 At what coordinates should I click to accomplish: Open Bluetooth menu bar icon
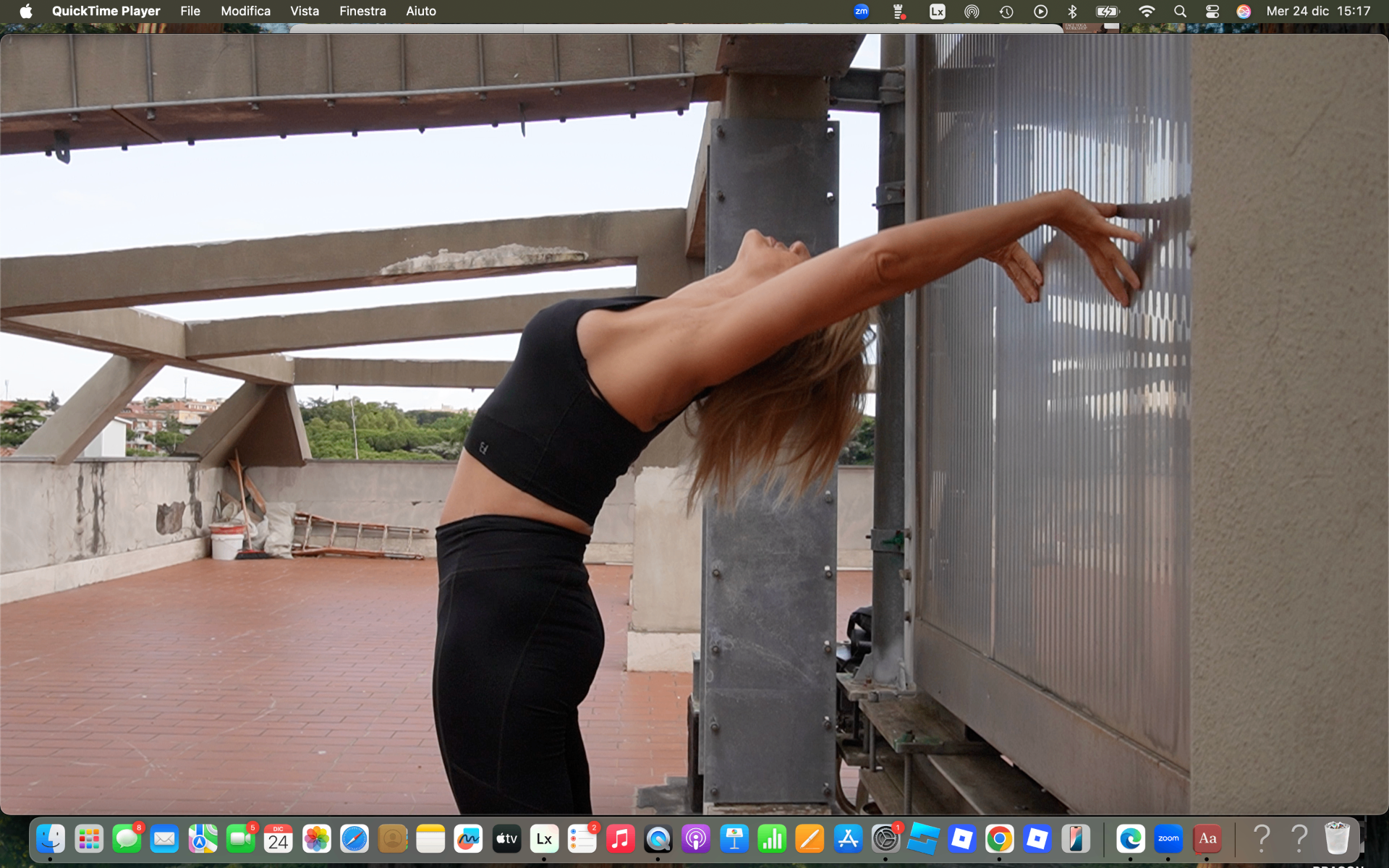tap(1072, 11)
